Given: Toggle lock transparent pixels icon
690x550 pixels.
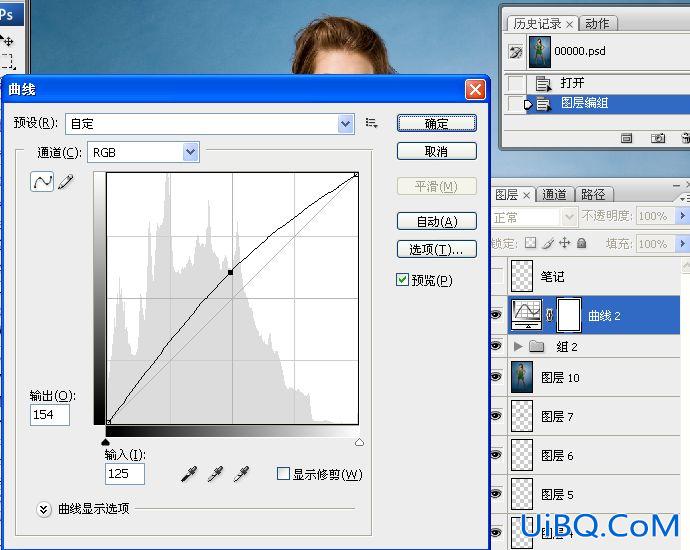Looking at the screenshot, I should pos(531,243).
